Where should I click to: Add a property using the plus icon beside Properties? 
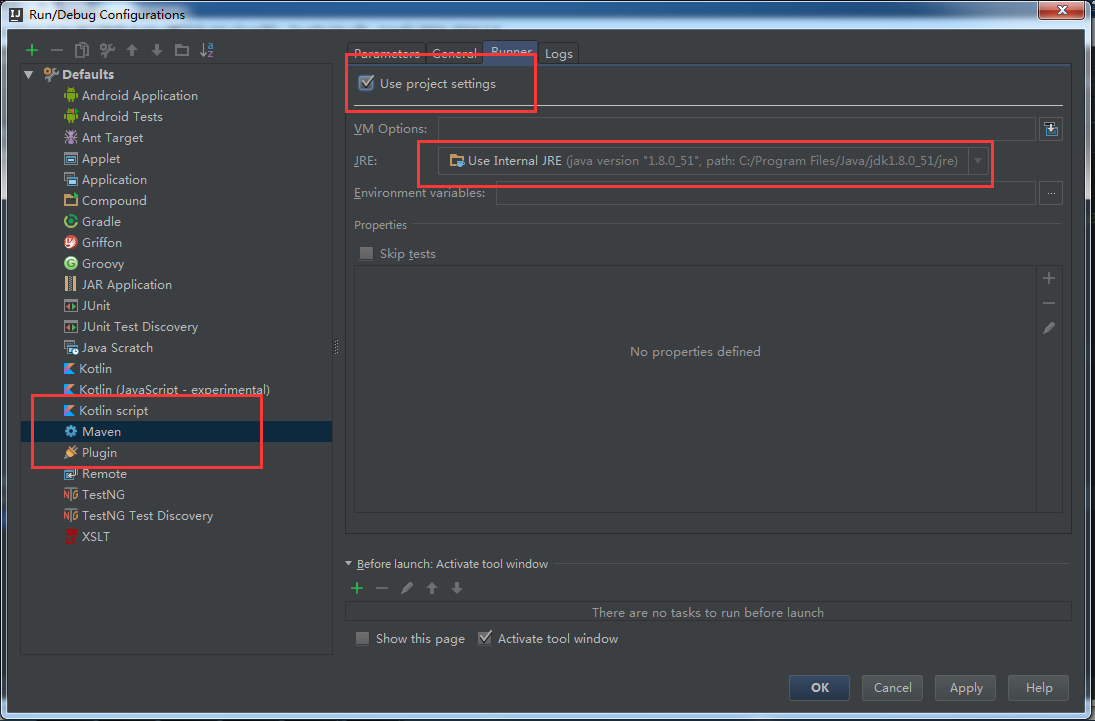click(1048, 279)
